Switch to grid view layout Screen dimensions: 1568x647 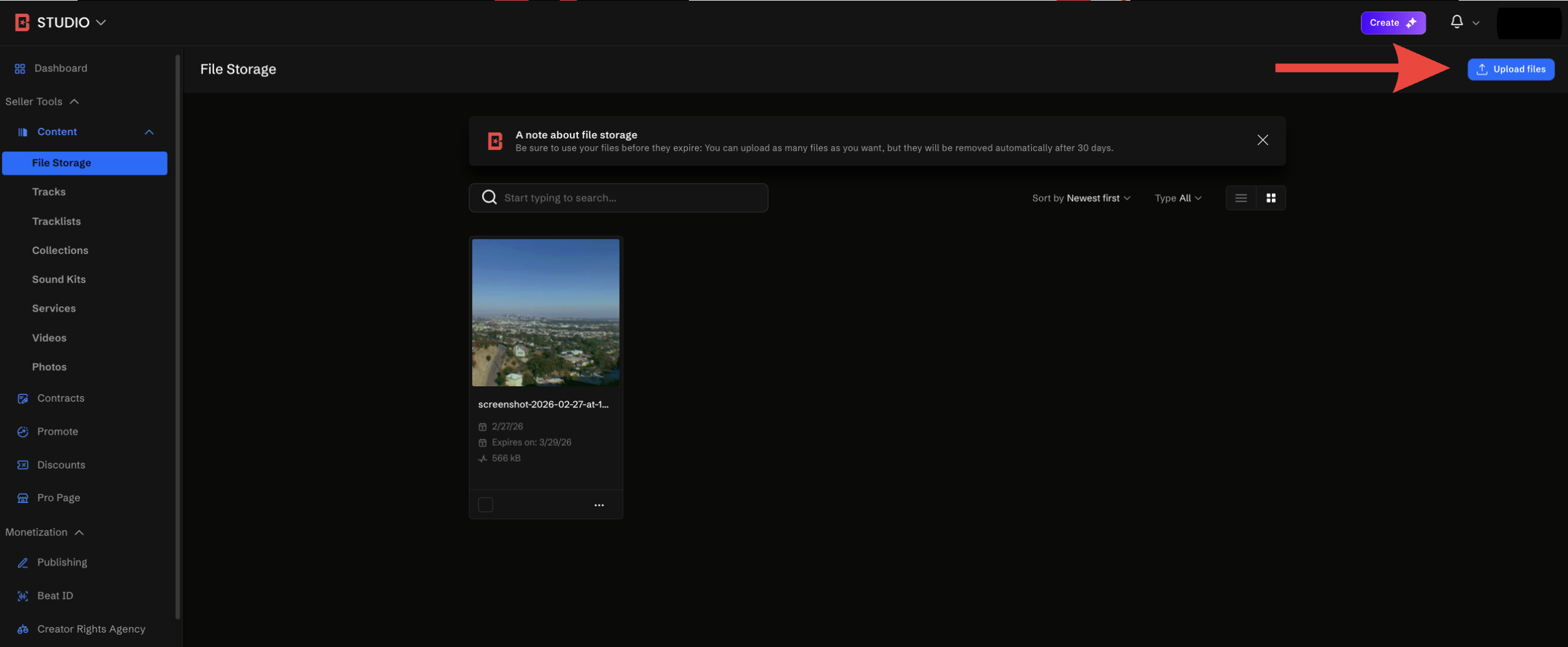click(x=1271, y=198)
